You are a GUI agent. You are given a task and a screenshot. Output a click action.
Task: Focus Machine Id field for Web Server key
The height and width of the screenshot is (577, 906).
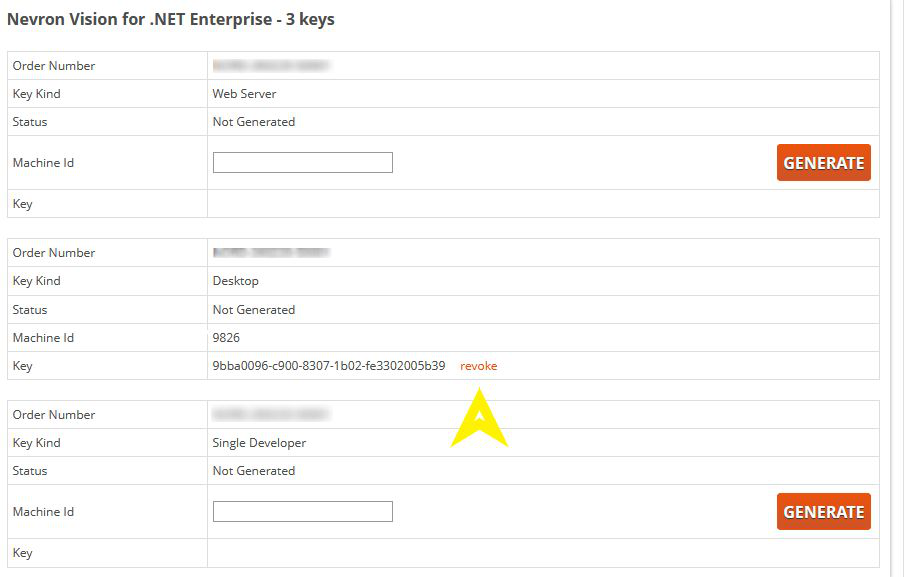pos(302,163)
